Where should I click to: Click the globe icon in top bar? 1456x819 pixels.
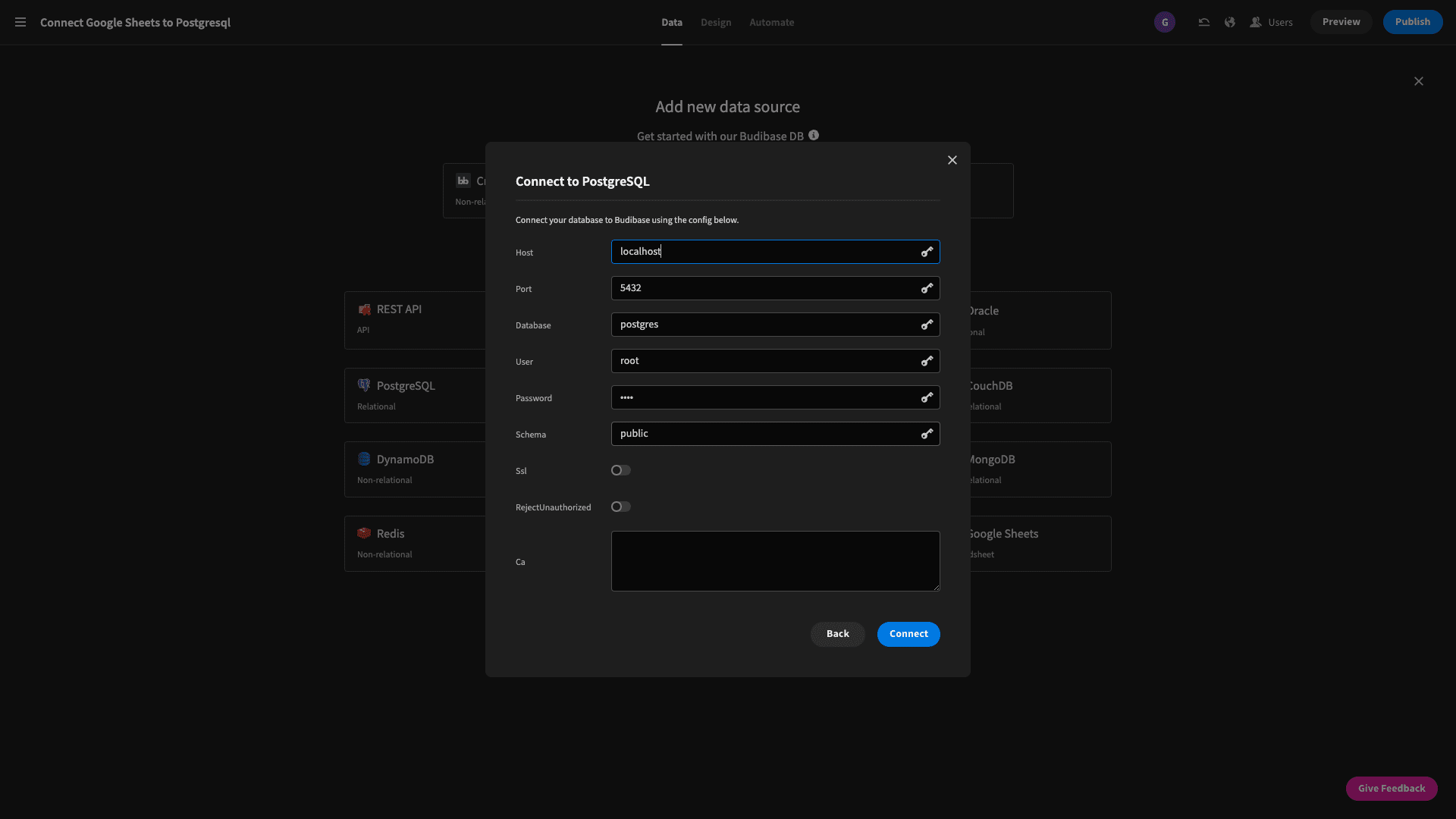click(x=1229, y=23)
